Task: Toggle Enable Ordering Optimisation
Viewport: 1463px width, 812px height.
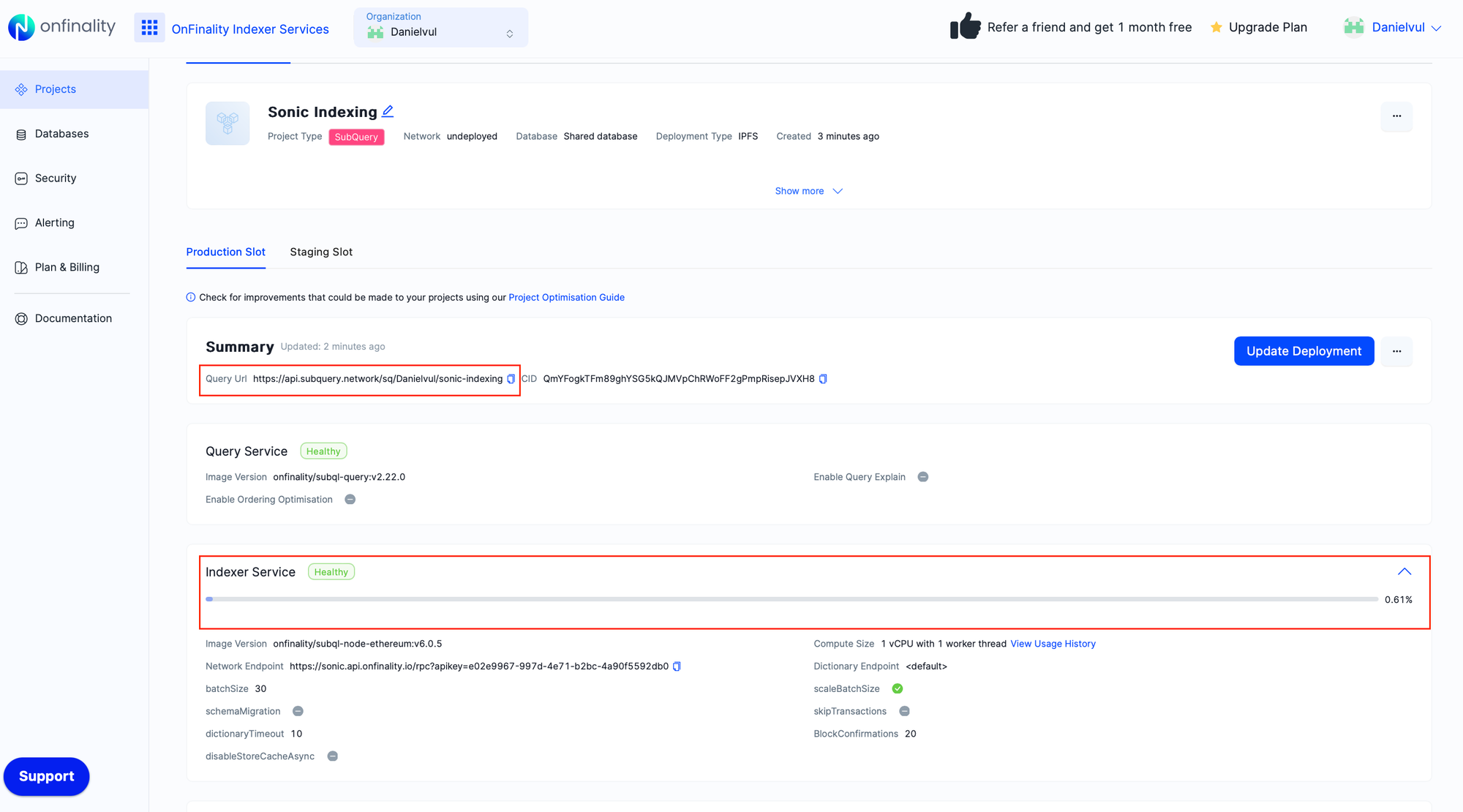Action: point(350,499)
